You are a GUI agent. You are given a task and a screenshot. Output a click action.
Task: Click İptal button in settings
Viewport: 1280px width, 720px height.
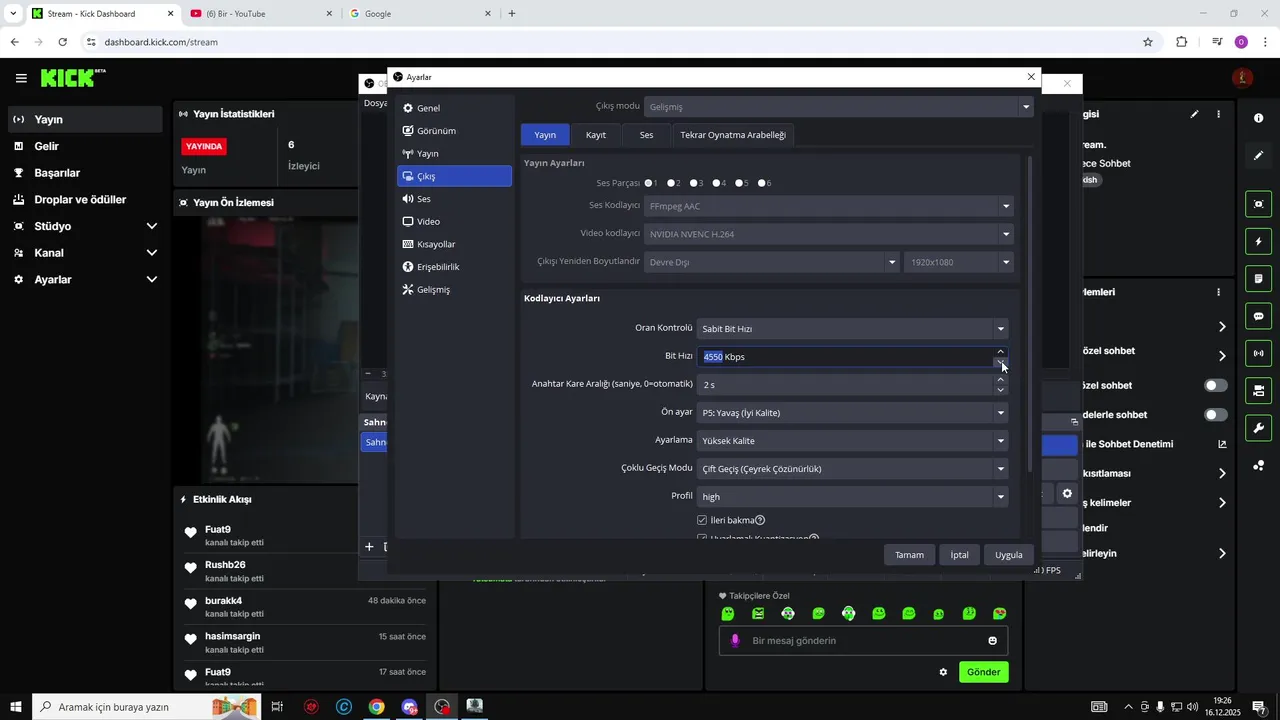[959, 555]
